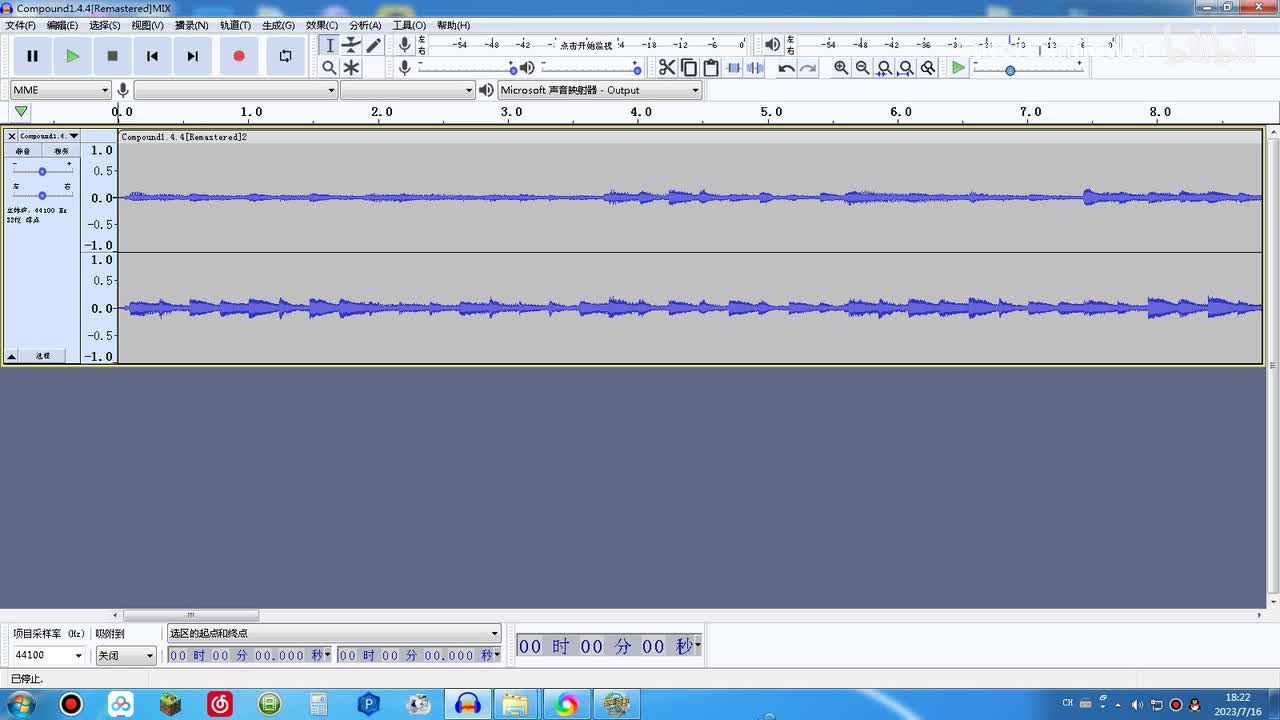
Task: Open Audacity headphones icon in taskbar
Action: tap(467, 704)
